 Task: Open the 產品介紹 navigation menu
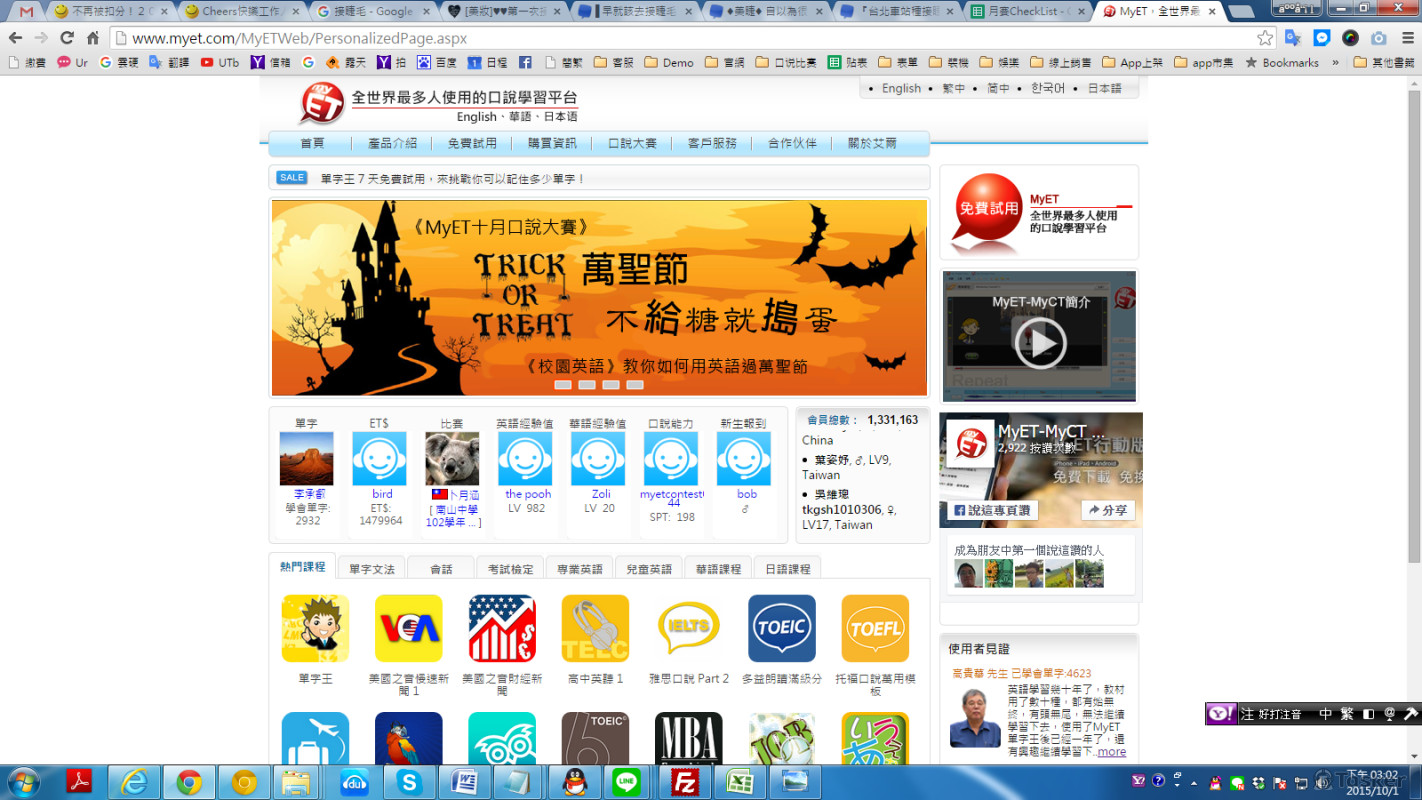tap(392, 143)
